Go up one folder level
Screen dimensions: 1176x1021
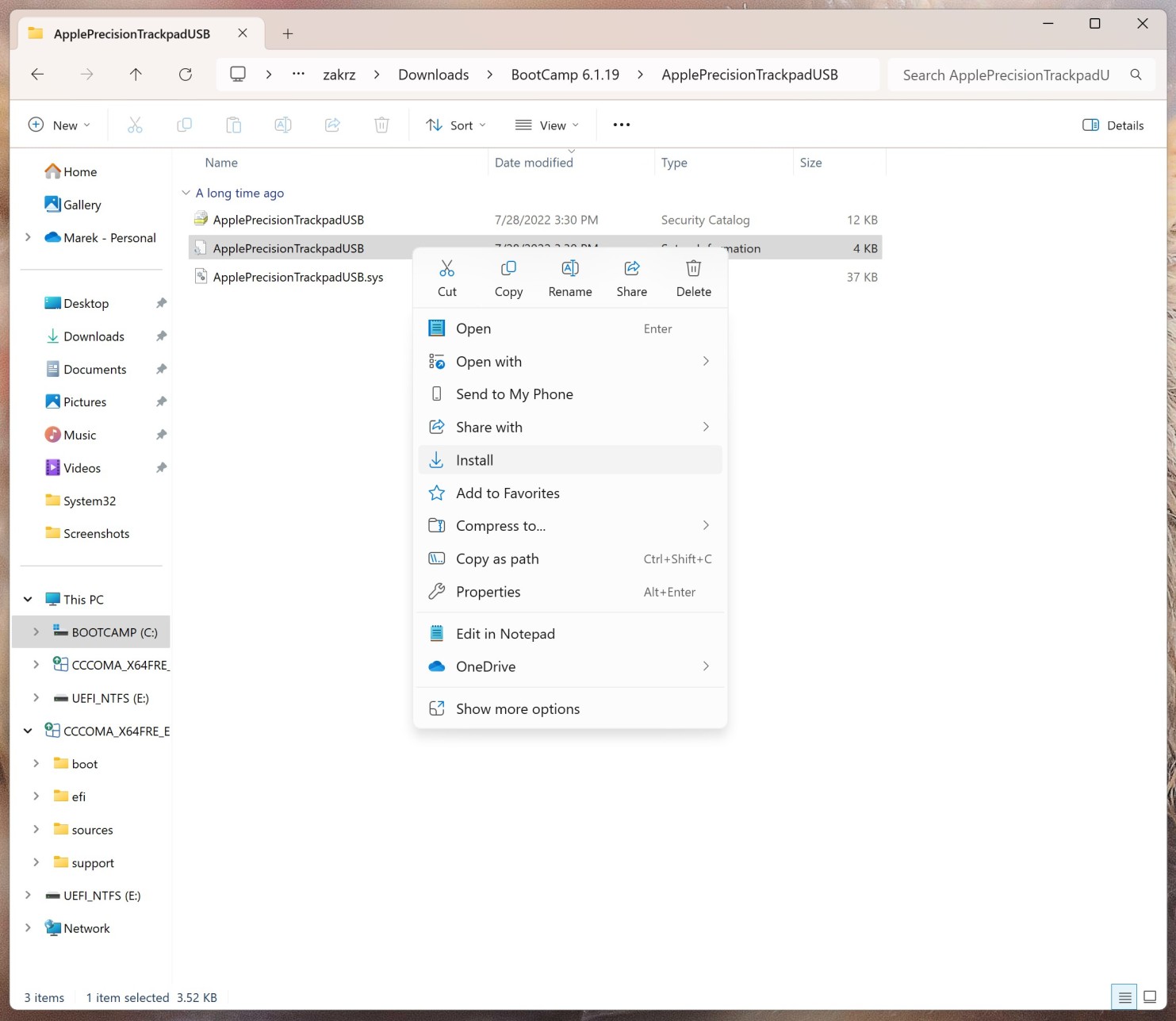[136, 75]
